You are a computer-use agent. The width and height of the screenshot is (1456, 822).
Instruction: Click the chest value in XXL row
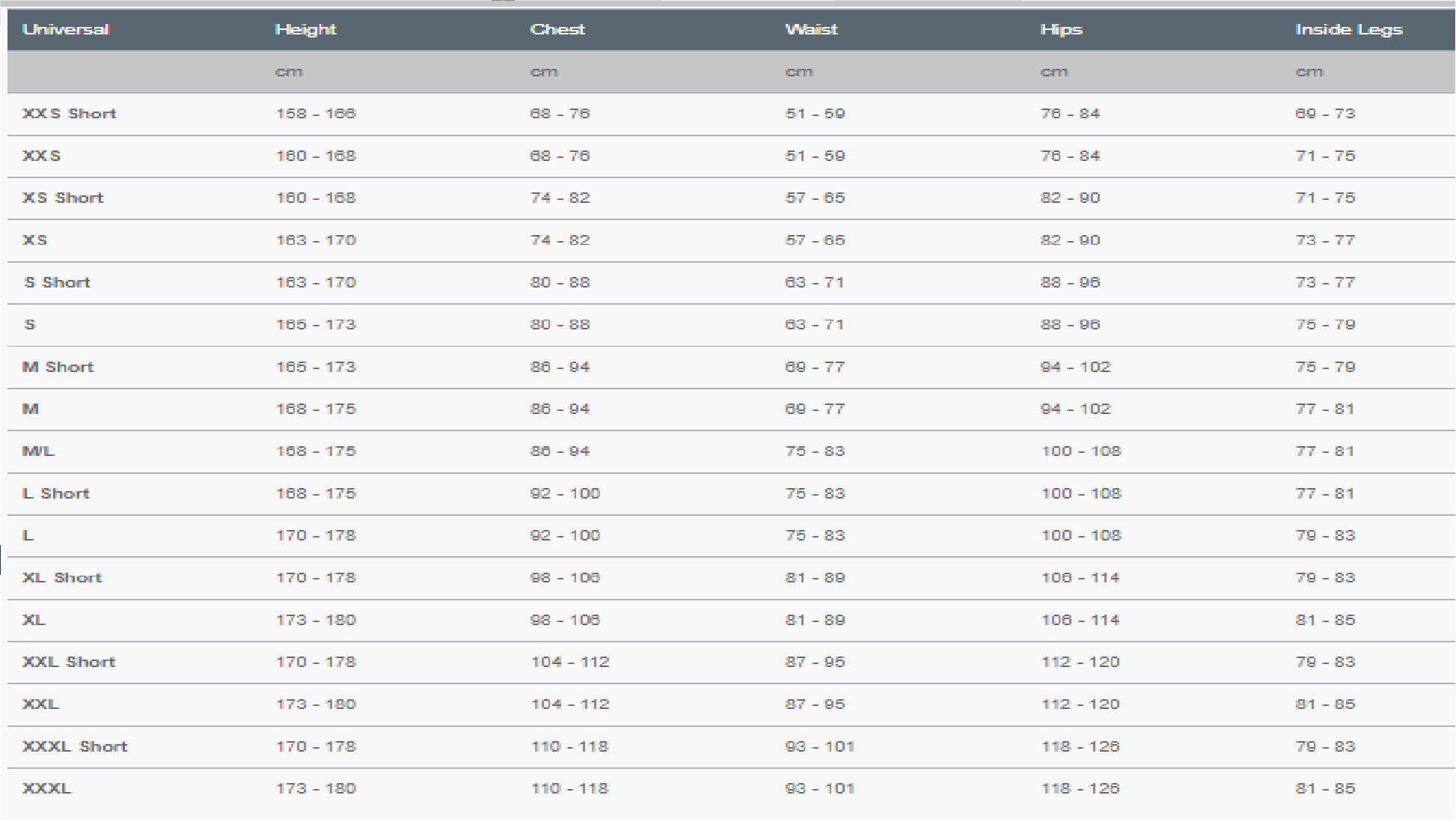[x=570, y=704]
